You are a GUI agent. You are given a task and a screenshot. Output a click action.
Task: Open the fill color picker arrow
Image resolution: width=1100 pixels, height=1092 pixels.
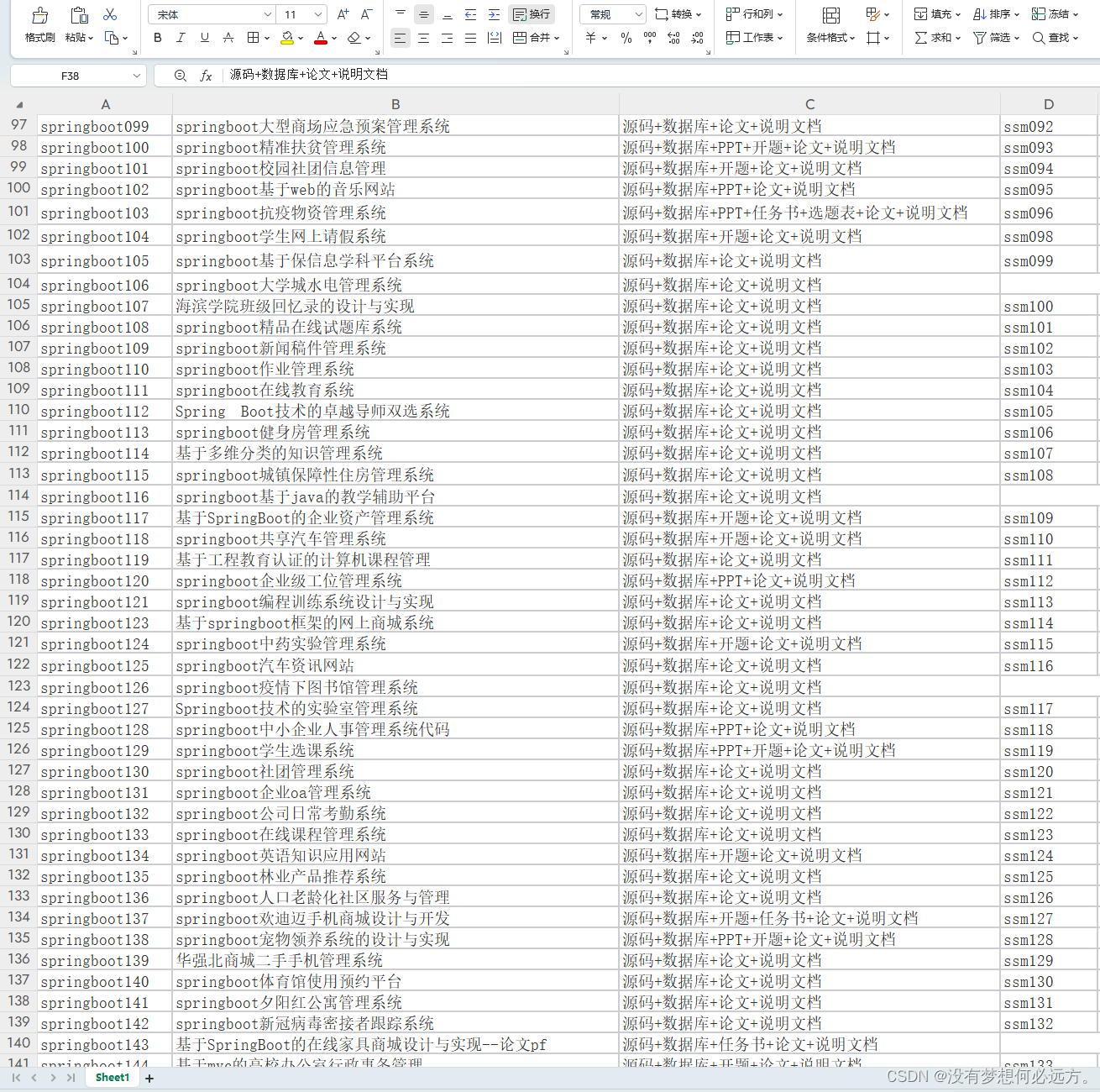tap(301, 38)
